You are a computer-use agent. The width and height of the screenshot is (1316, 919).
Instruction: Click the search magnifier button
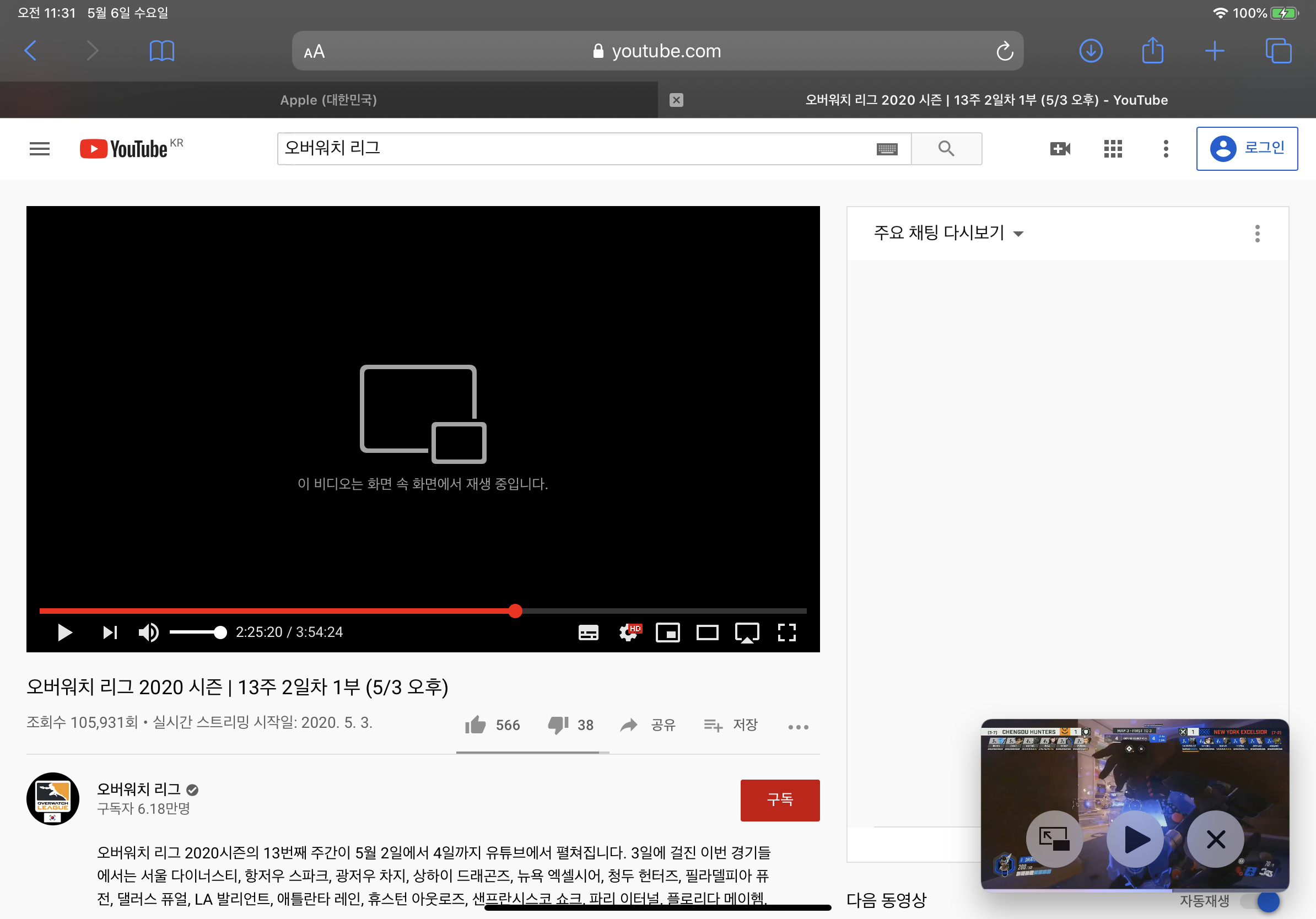click(x=946, y=149)
